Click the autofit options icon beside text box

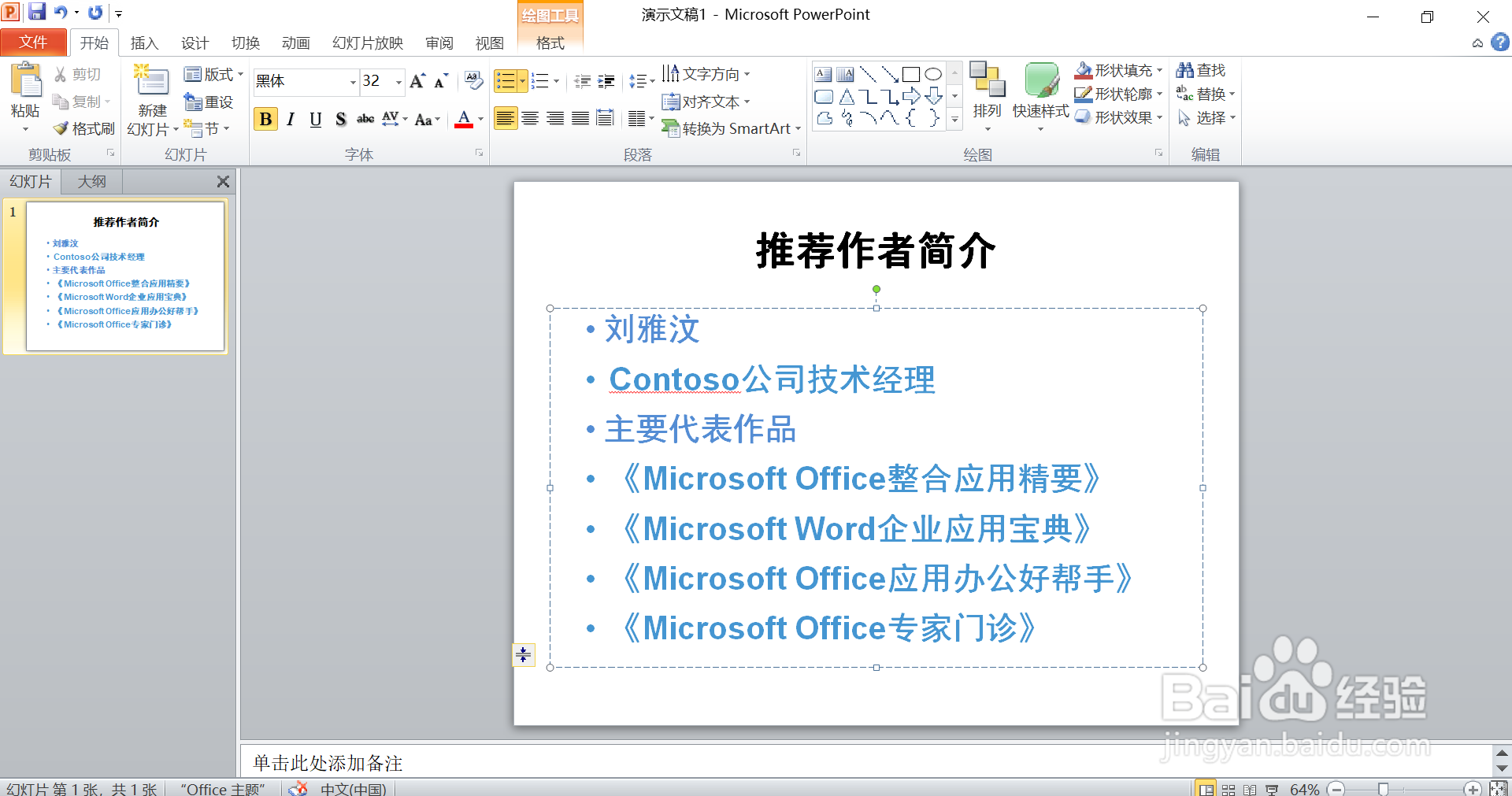tap(523, 654)
